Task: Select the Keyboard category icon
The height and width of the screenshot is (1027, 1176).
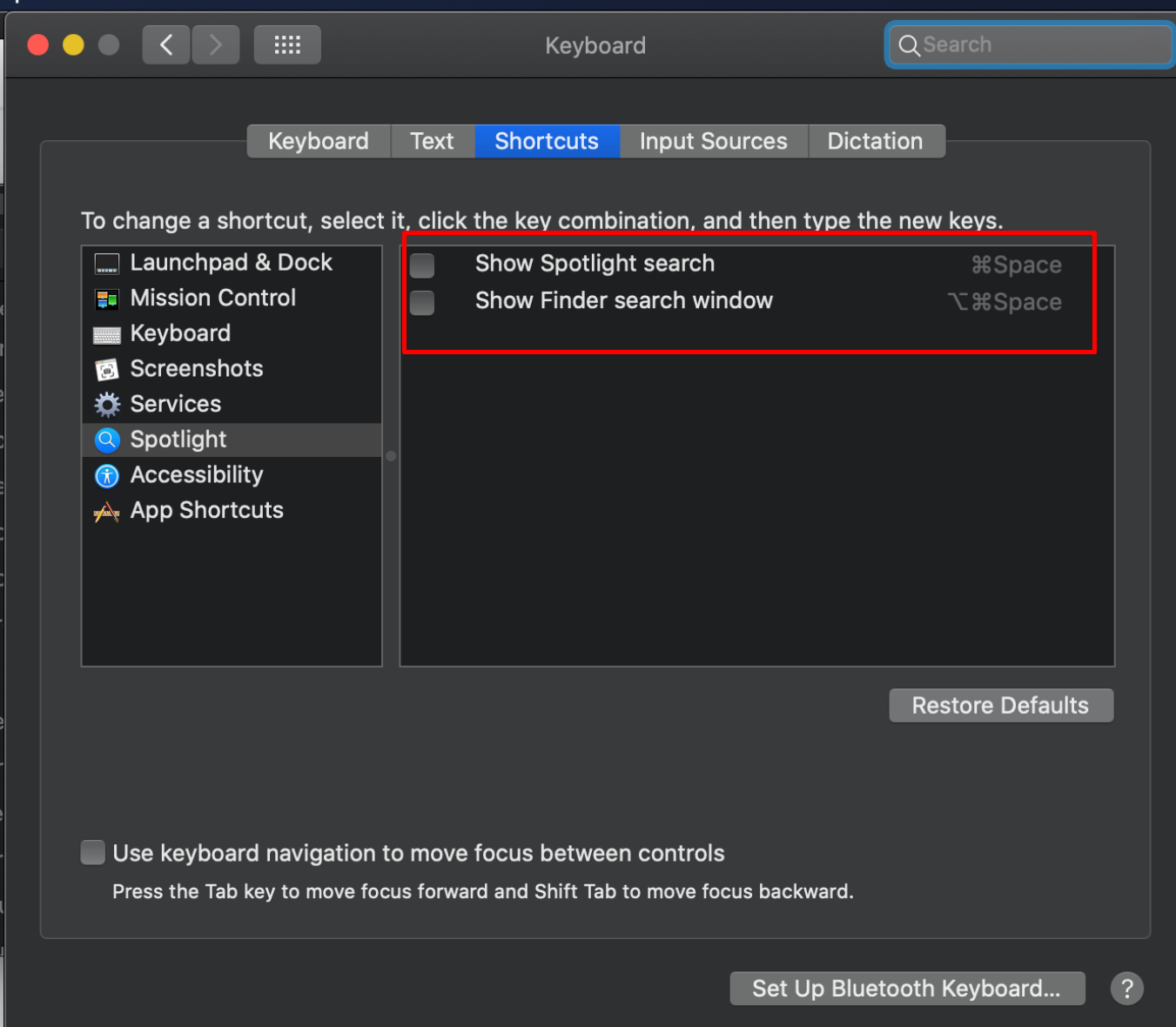Action: click(x=106, y=334)
